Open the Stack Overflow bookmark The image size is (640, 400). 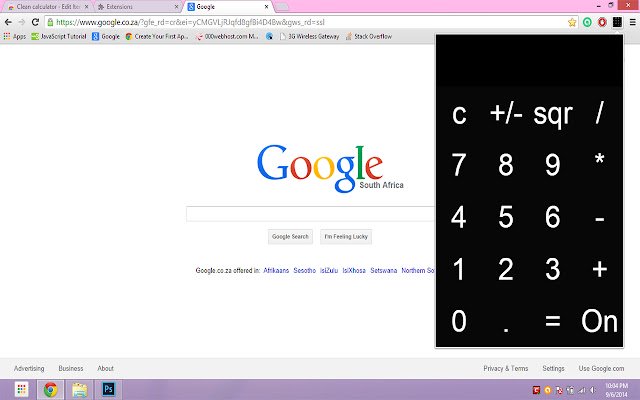tap(369, 36)
